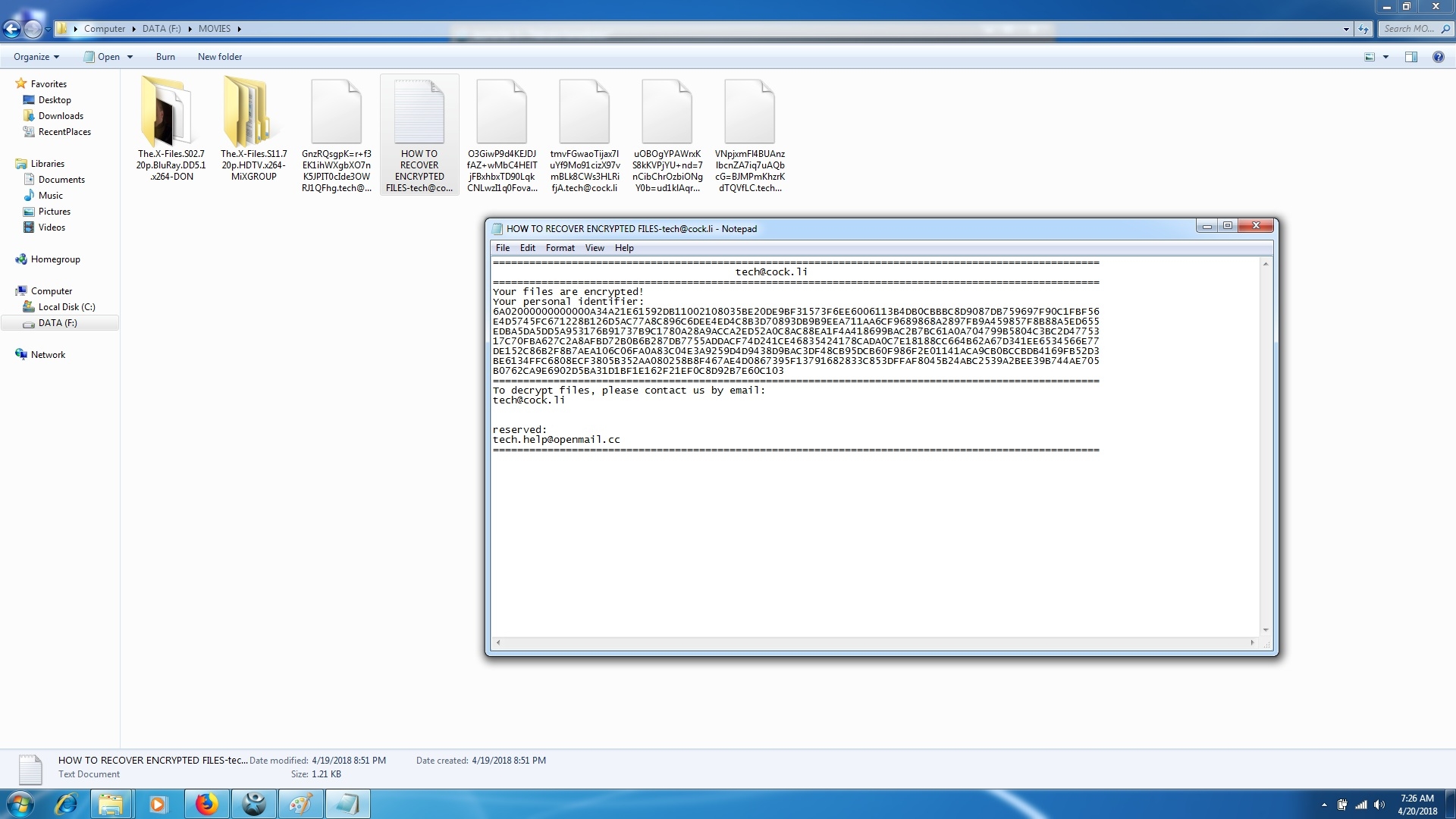Launch Internet Explorer from taskbar
1456x819 pixels.
coord(66,804)
